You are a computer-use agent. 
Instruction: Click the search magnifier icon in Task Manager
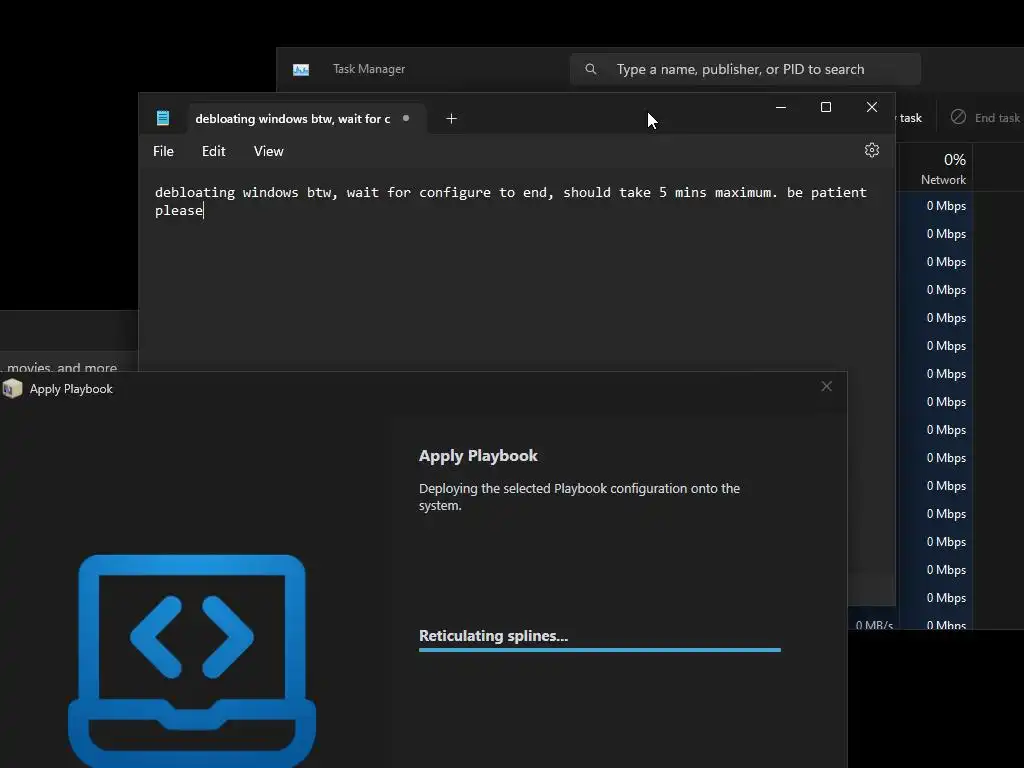pos(590,69)
